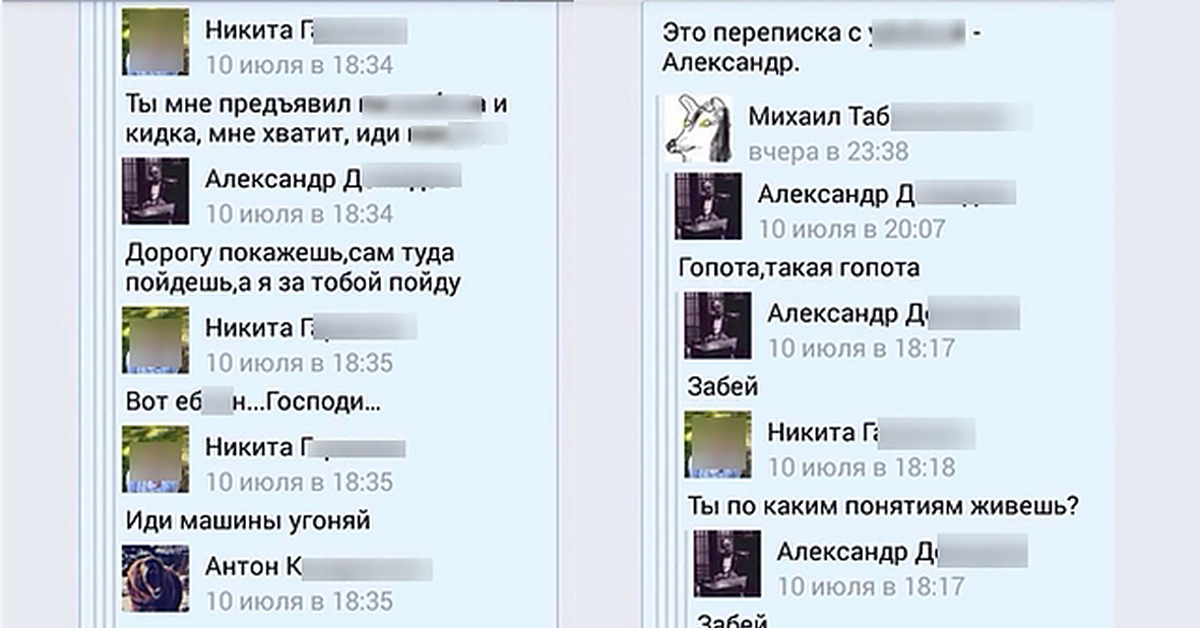
Task: Select the message 'Гопота,такая гопота'
Action: (799, 268)
